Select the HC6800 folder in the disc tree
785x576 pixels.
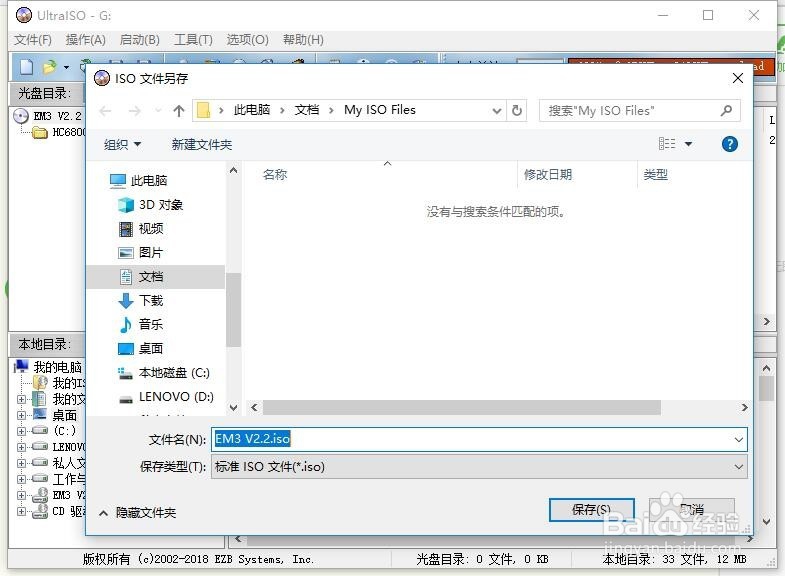pyautogui.click(x=59, y=132)
